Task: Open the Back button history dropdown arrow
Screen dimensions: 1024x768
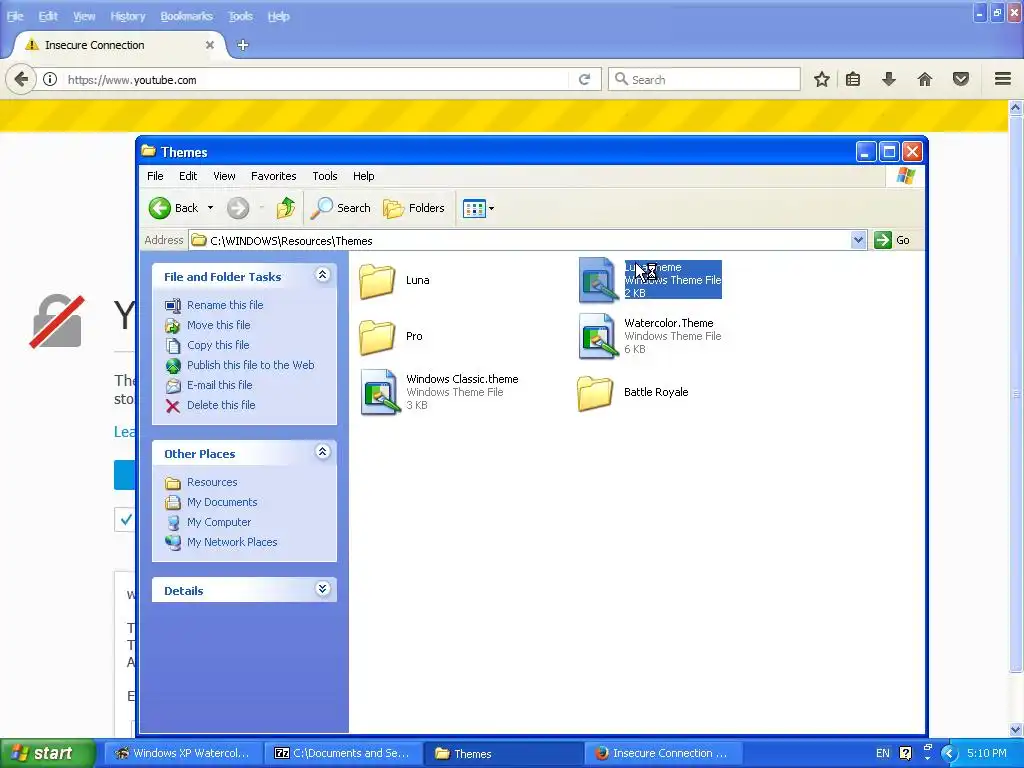Action: click(x=210, y=208)
